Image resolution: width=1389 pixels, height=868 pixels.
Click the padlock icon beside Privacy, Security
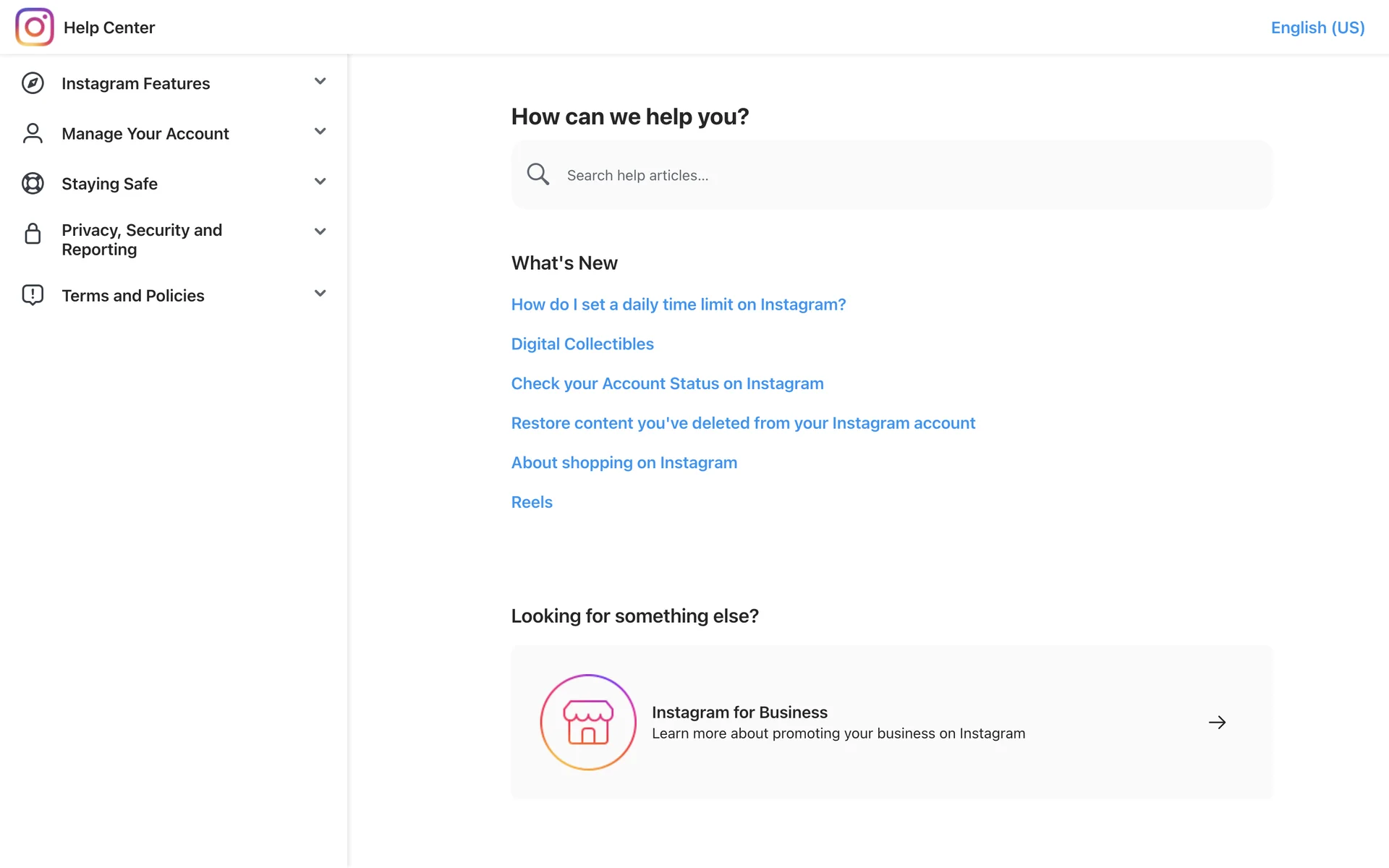[x=33, y=234]
